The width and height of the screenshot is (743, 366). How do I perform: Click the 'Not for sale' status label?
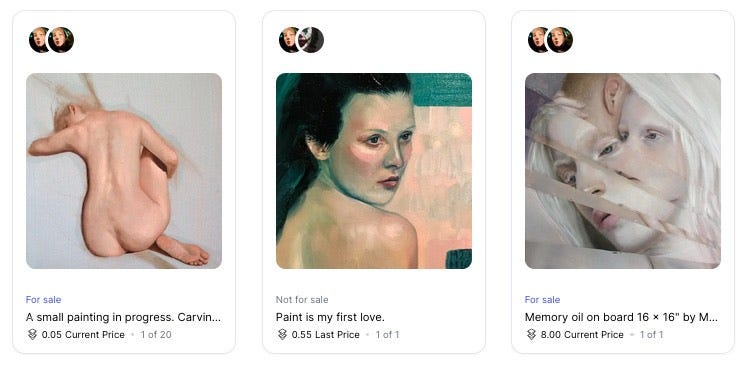(302, 300)
